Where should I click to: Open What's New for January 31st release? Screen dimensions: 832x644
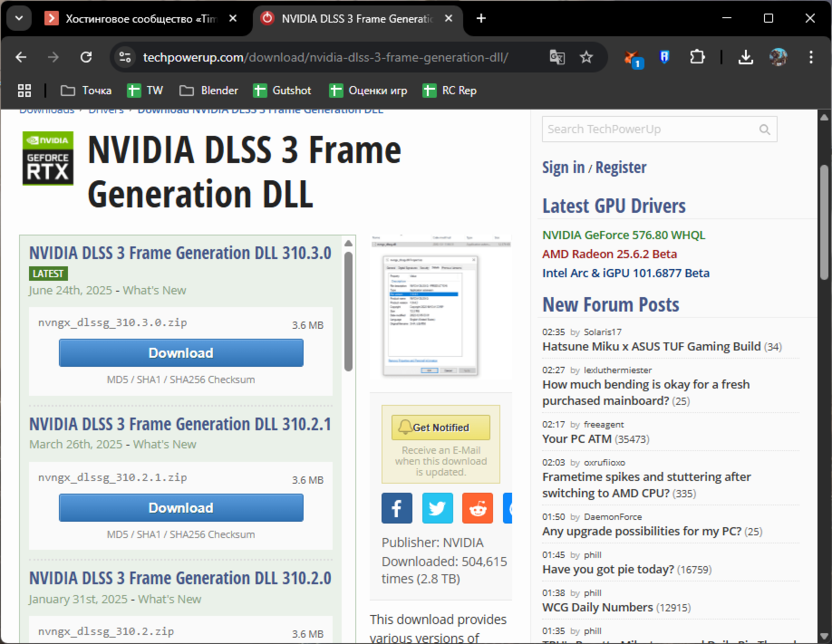[x=169, y=599]
